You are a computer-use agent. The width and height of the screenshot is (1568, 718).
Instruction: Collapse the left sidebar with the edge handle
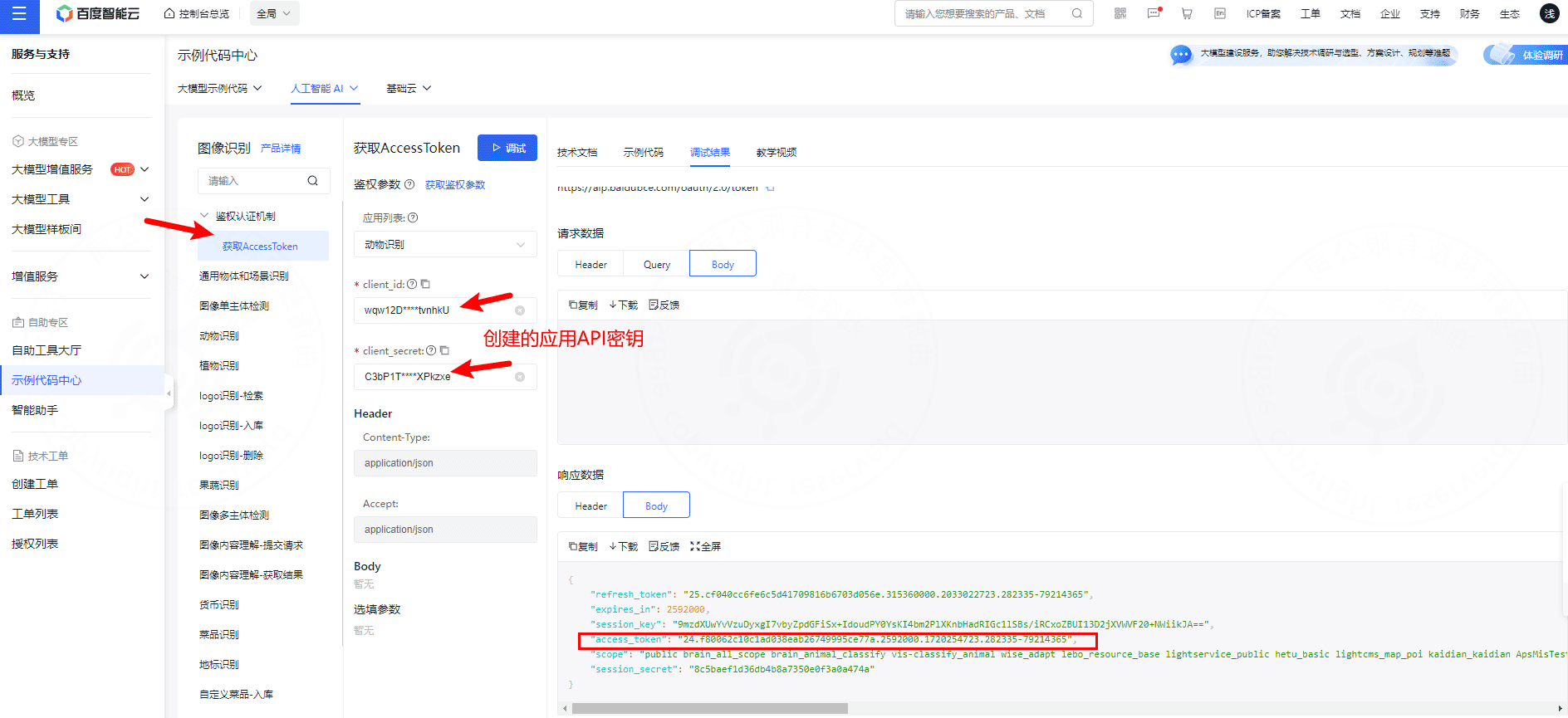point(169,393)
